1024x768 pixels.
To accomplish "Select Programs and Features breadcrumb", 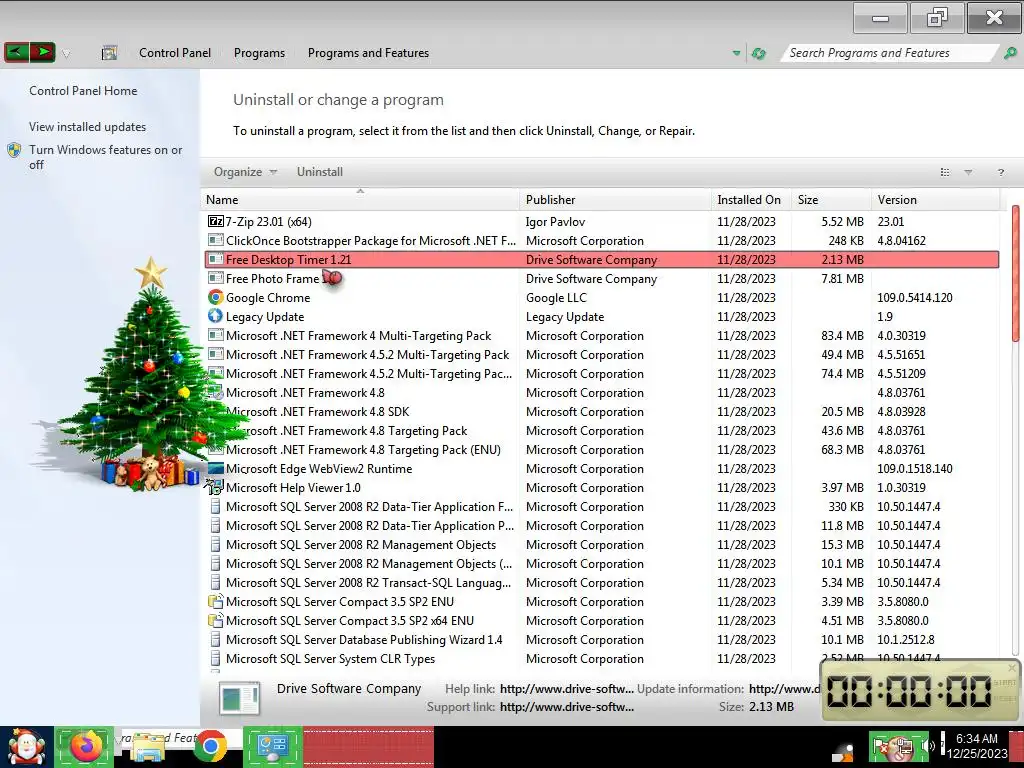I will click(x=368, y=53).
